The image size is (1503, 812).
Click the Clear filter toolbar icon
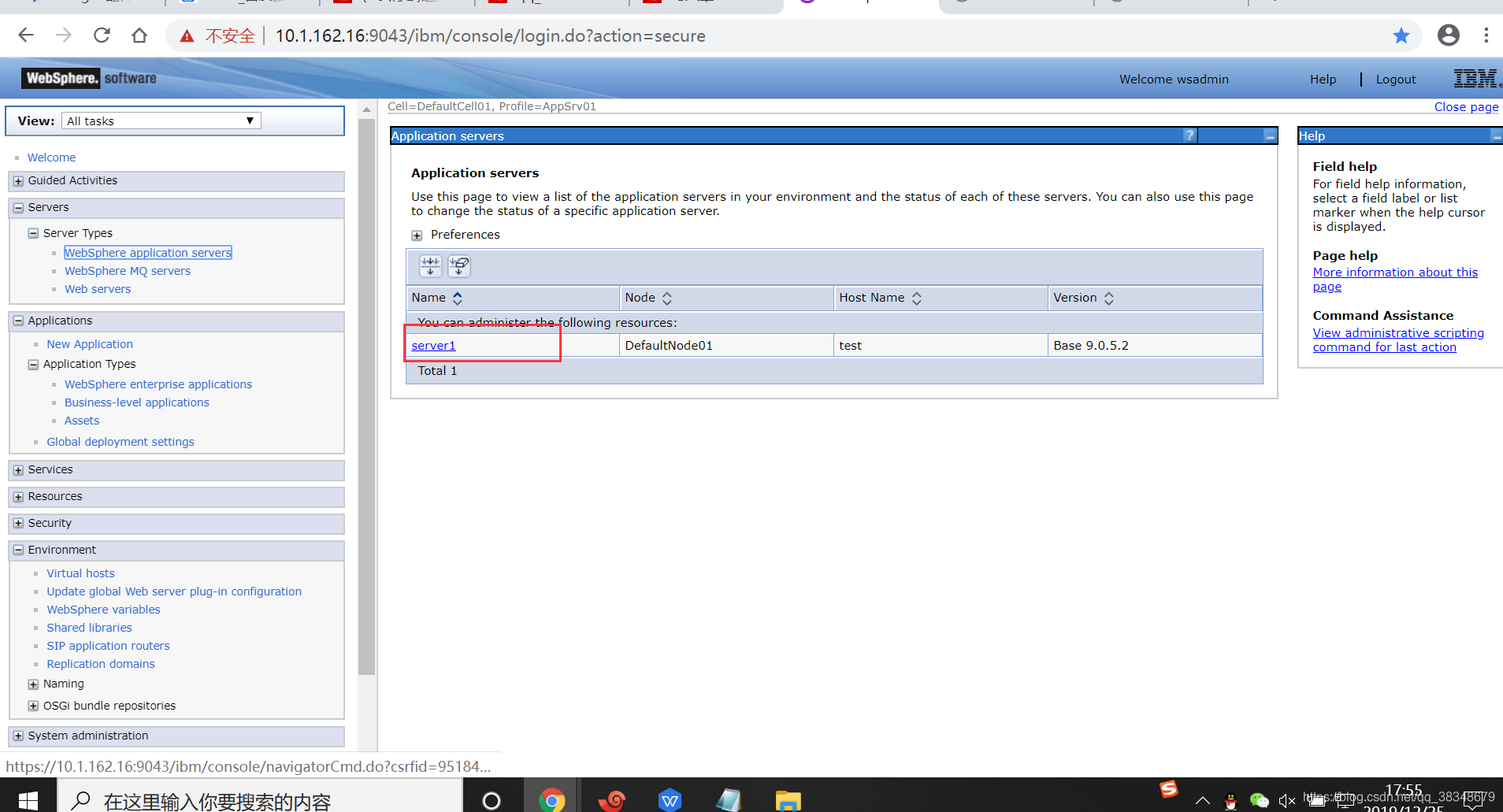(x=459, y=266)
